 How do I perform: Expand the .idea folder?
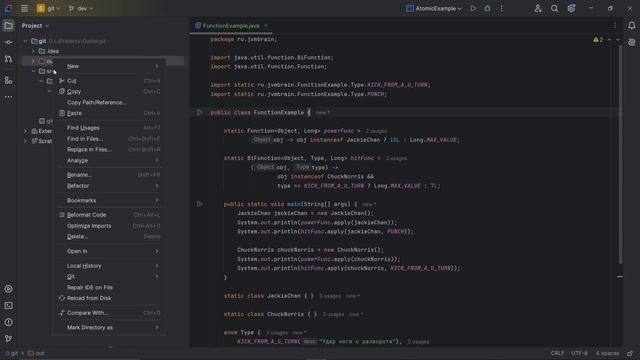coord(33,51)
